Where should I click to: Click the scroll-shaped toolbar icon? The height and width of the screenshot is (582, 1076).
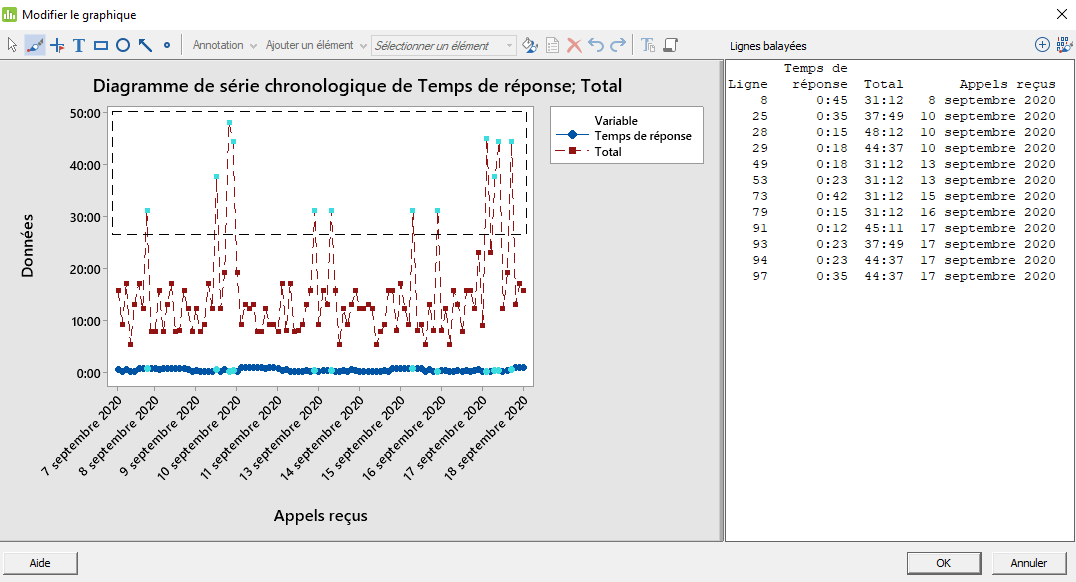coord(670,45)
